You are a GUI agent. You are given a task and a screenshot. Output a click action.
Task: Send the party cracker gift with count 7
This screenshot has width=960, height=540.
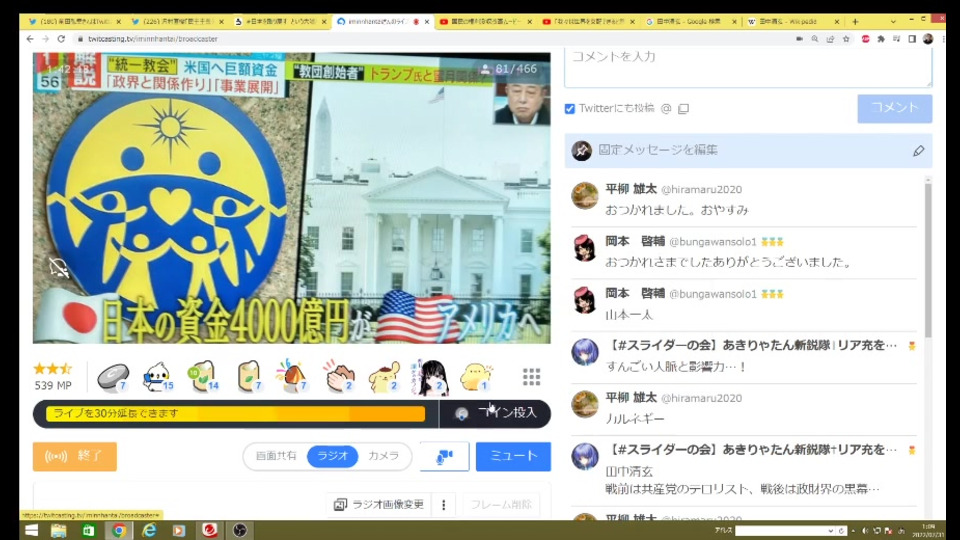[292, 377]
